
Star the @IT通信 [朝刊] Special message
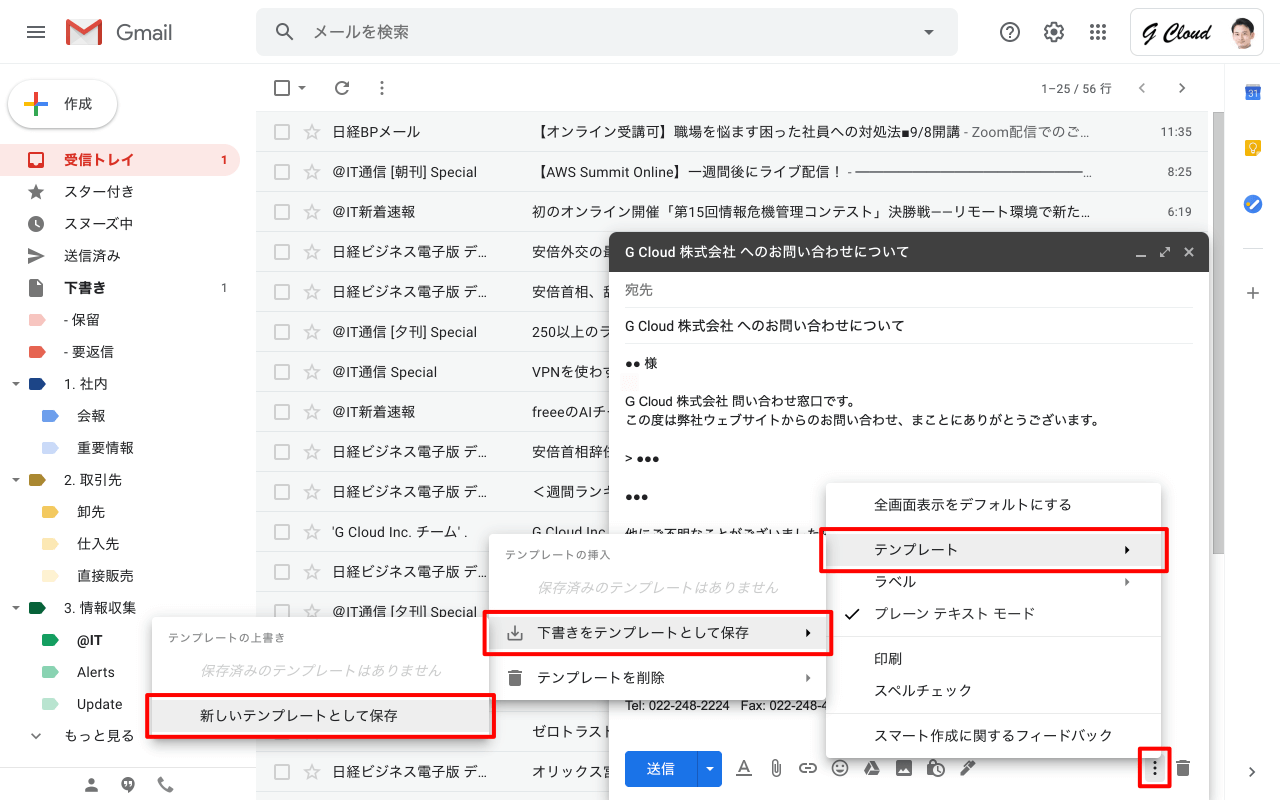(312, 172)
